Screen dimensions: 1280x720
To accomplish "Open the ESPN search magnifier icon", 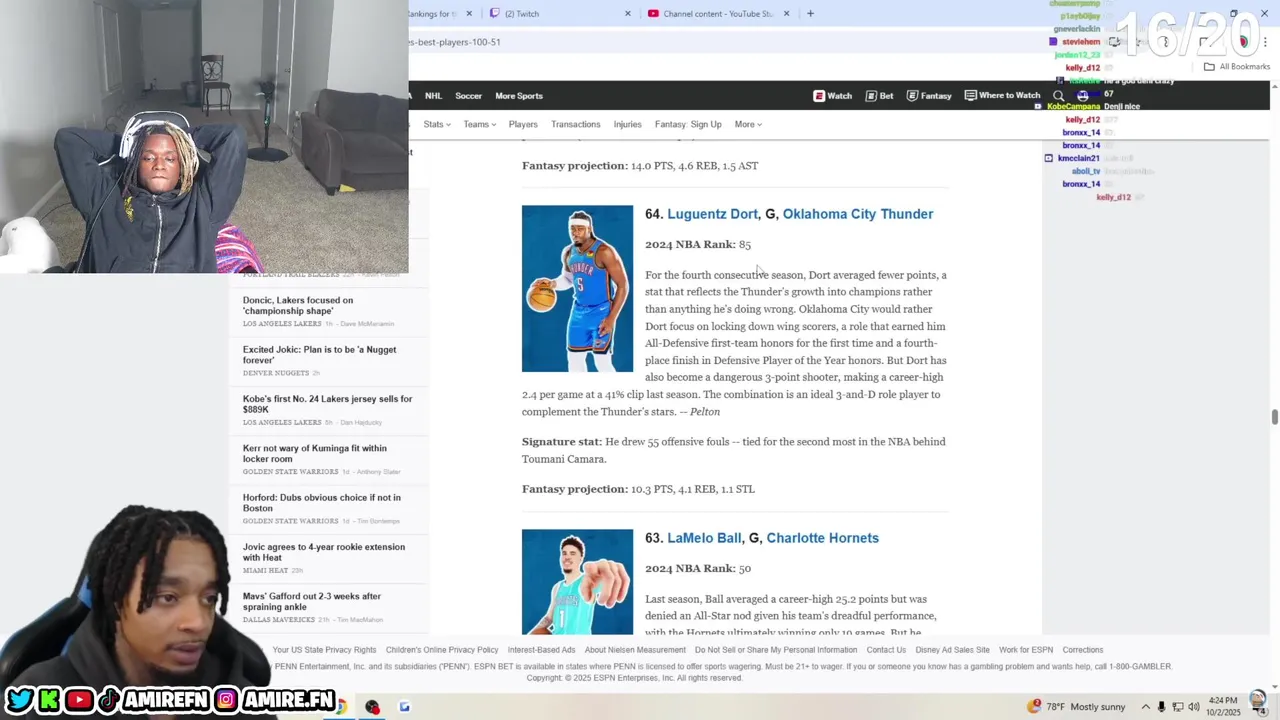I will [x=1058, y=96].
